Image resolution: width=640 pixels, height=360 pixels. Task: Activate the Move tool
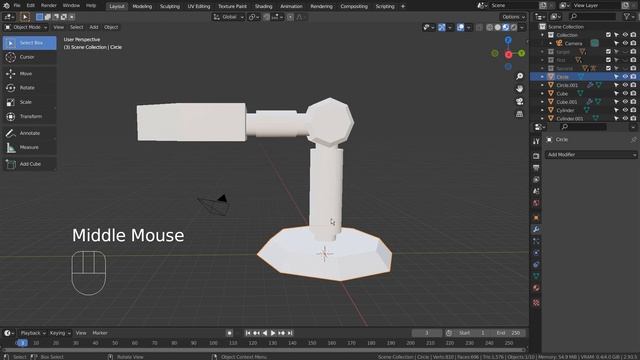pyautogui.click(x=29, y=73)
